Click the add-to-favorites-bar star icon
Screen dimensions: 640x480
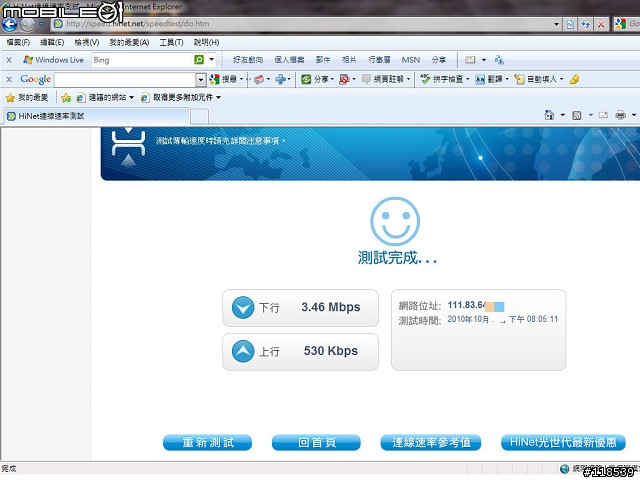66,98
